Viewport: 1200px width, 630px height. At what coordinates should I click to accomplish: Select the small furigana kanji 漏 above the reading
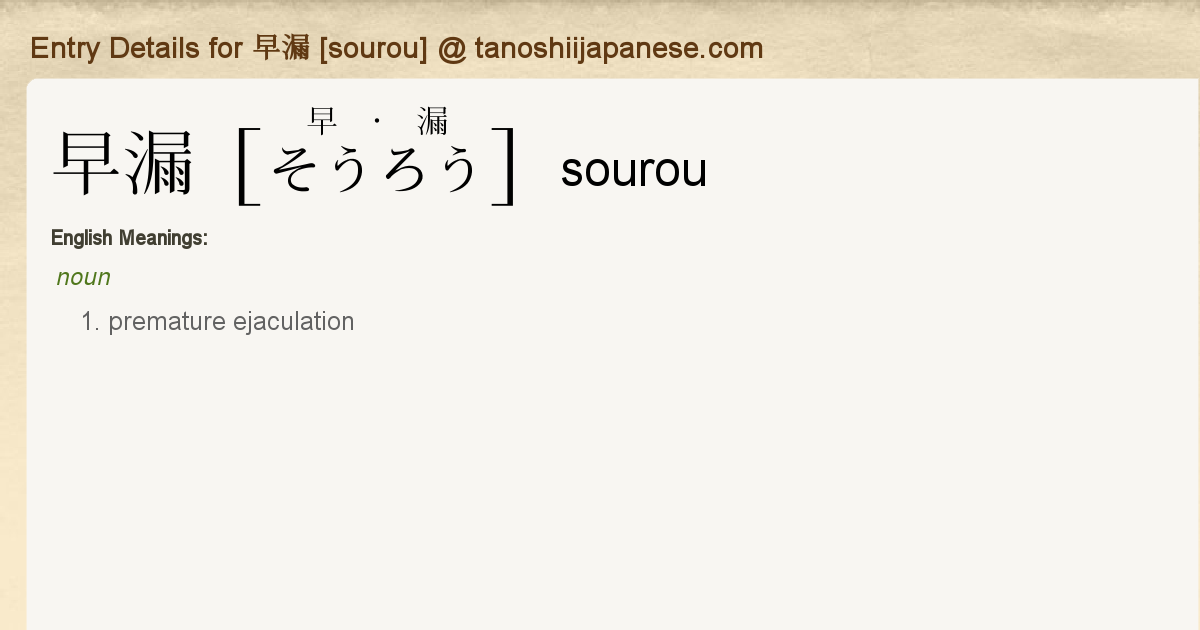[x=433, y=122]
